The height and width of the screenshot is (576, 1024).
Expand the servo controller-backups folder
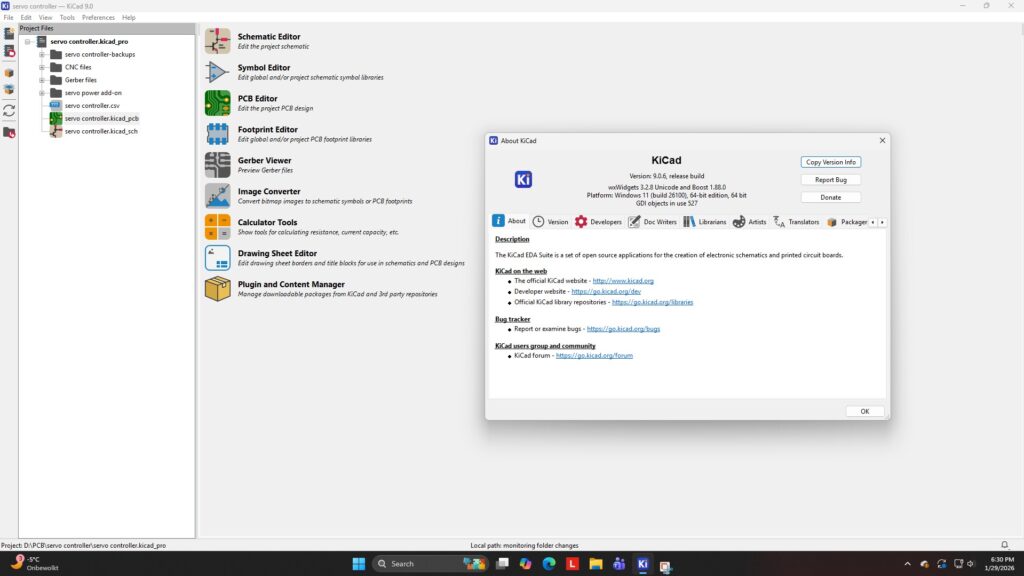(42, 54)
